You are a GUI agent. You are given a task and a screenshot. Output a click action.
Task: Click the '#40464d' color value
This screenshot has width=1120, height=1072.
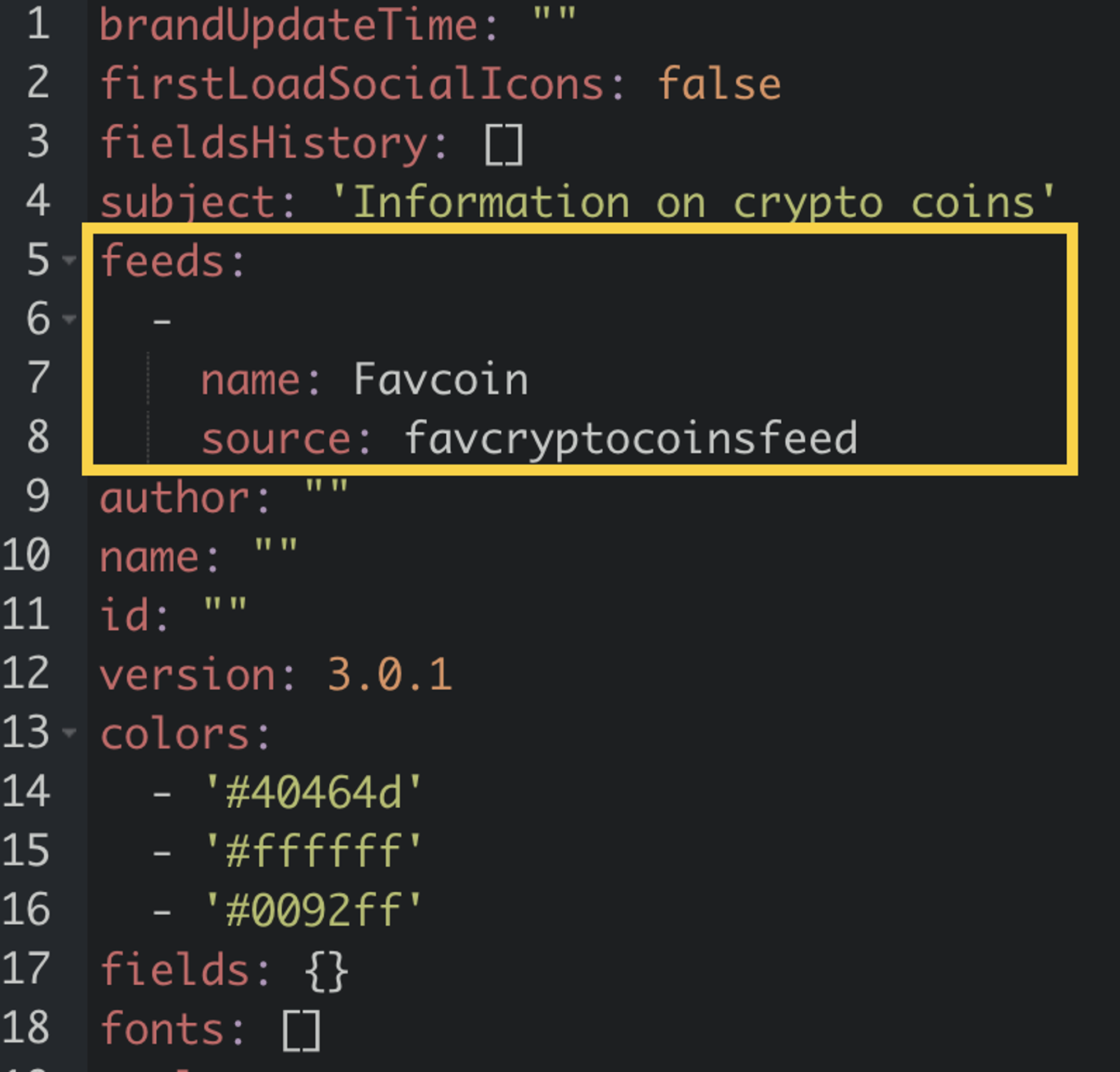click(x=313, y=793)
